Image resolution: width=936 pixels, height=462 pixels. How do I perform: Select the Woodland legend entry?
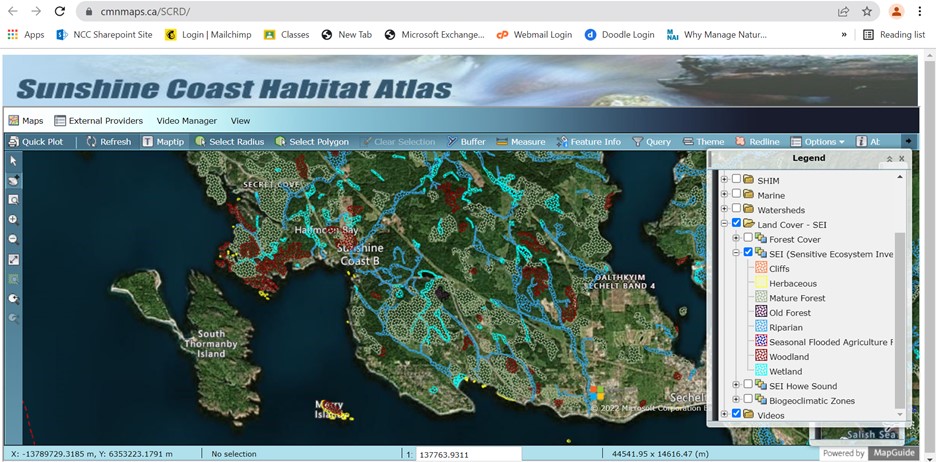[789, 356]
